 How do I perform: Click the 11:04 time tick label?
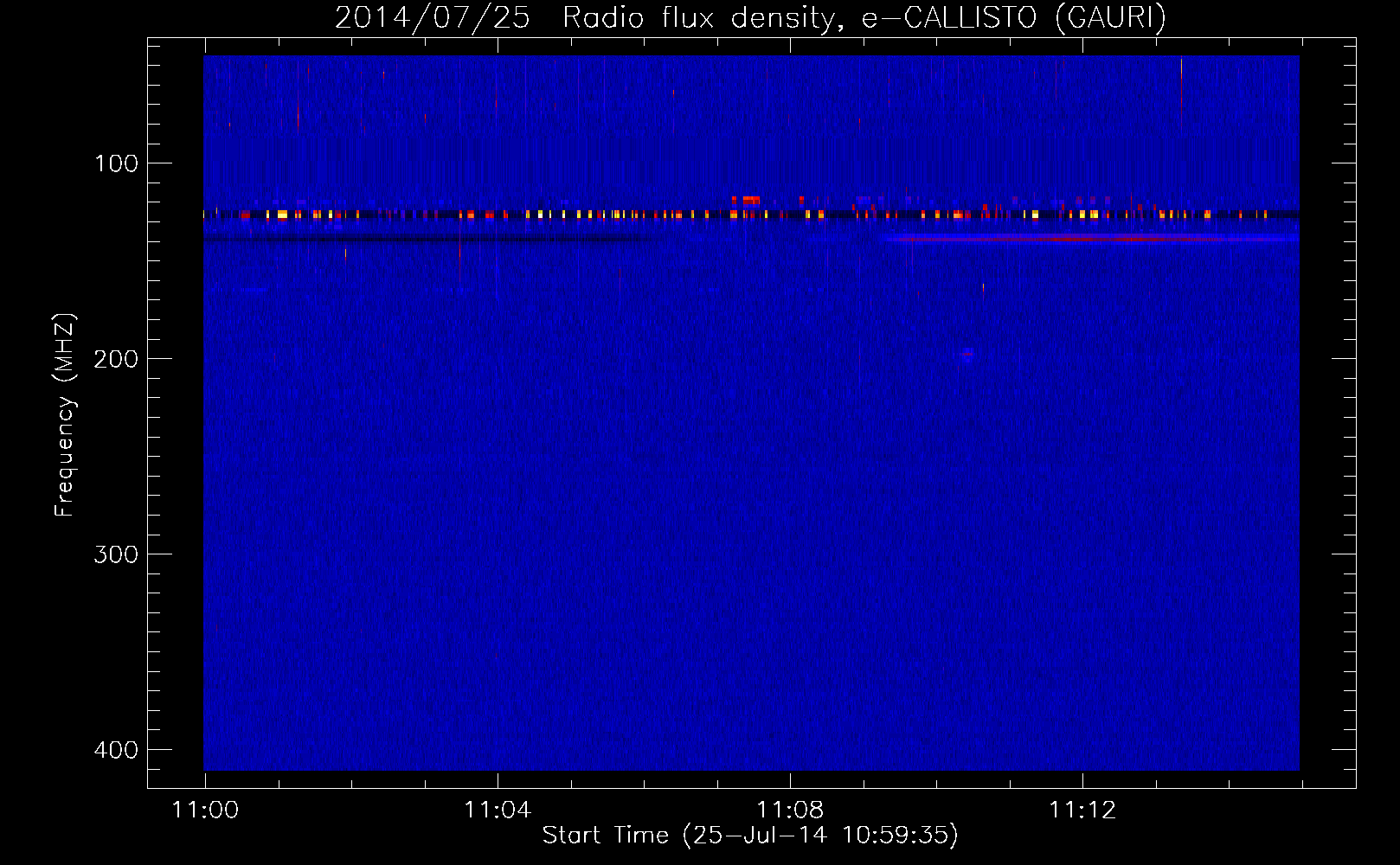(x=498, y=810)
